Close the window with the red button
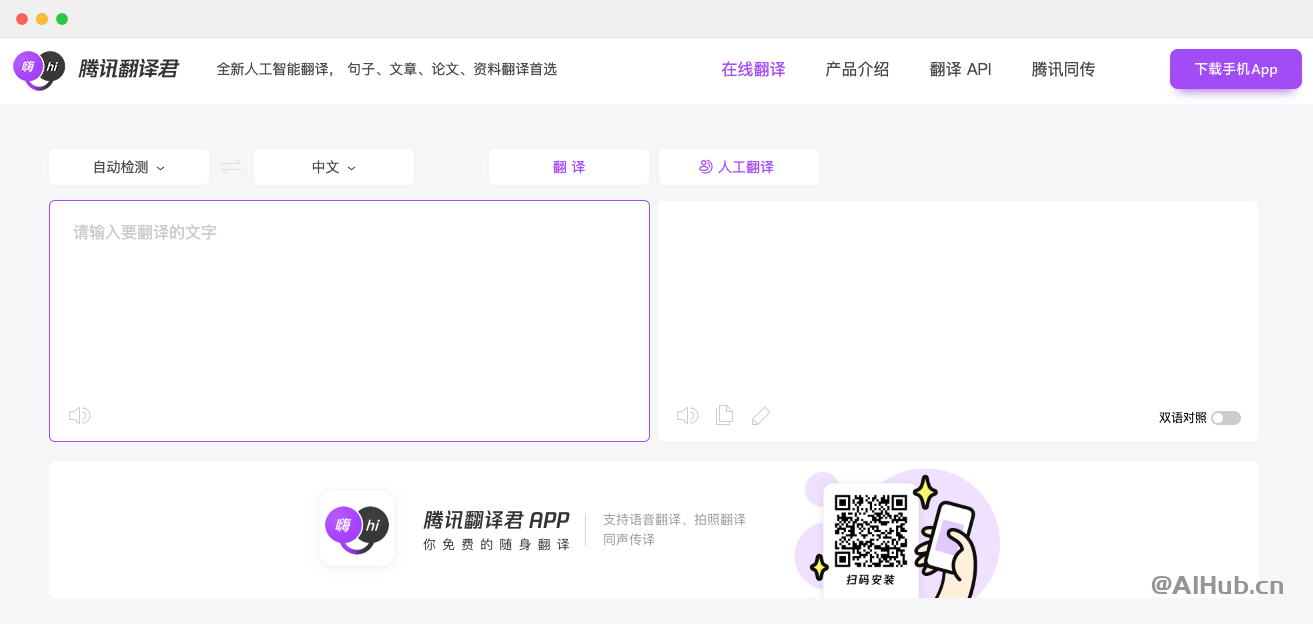This screenshot has width=1313, height=624. [x=22, y=19]
